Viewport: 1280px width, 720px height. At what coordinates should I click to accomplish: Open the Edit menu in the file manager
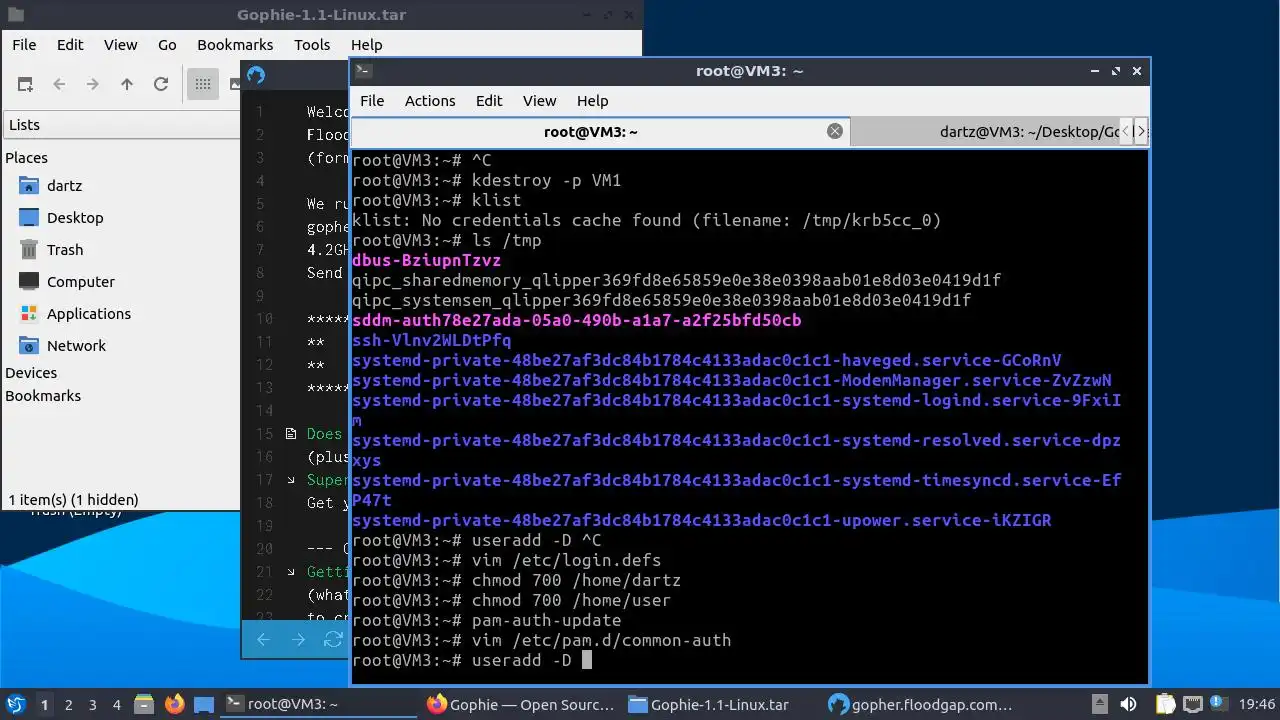click(x=70, y=44)
